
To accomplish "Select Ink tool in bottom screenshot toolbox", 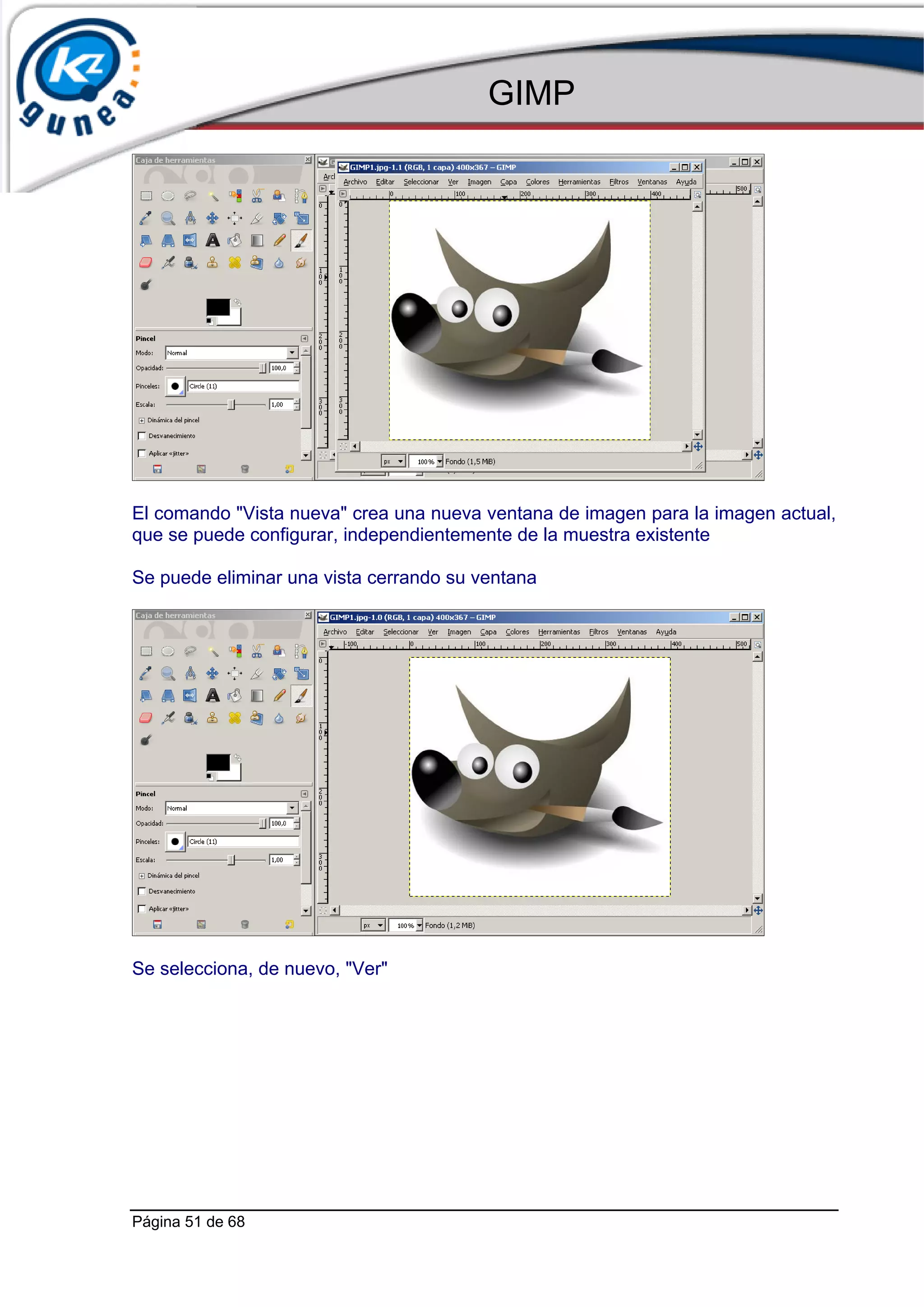I will pyautogui.click(x=190, y=718).
